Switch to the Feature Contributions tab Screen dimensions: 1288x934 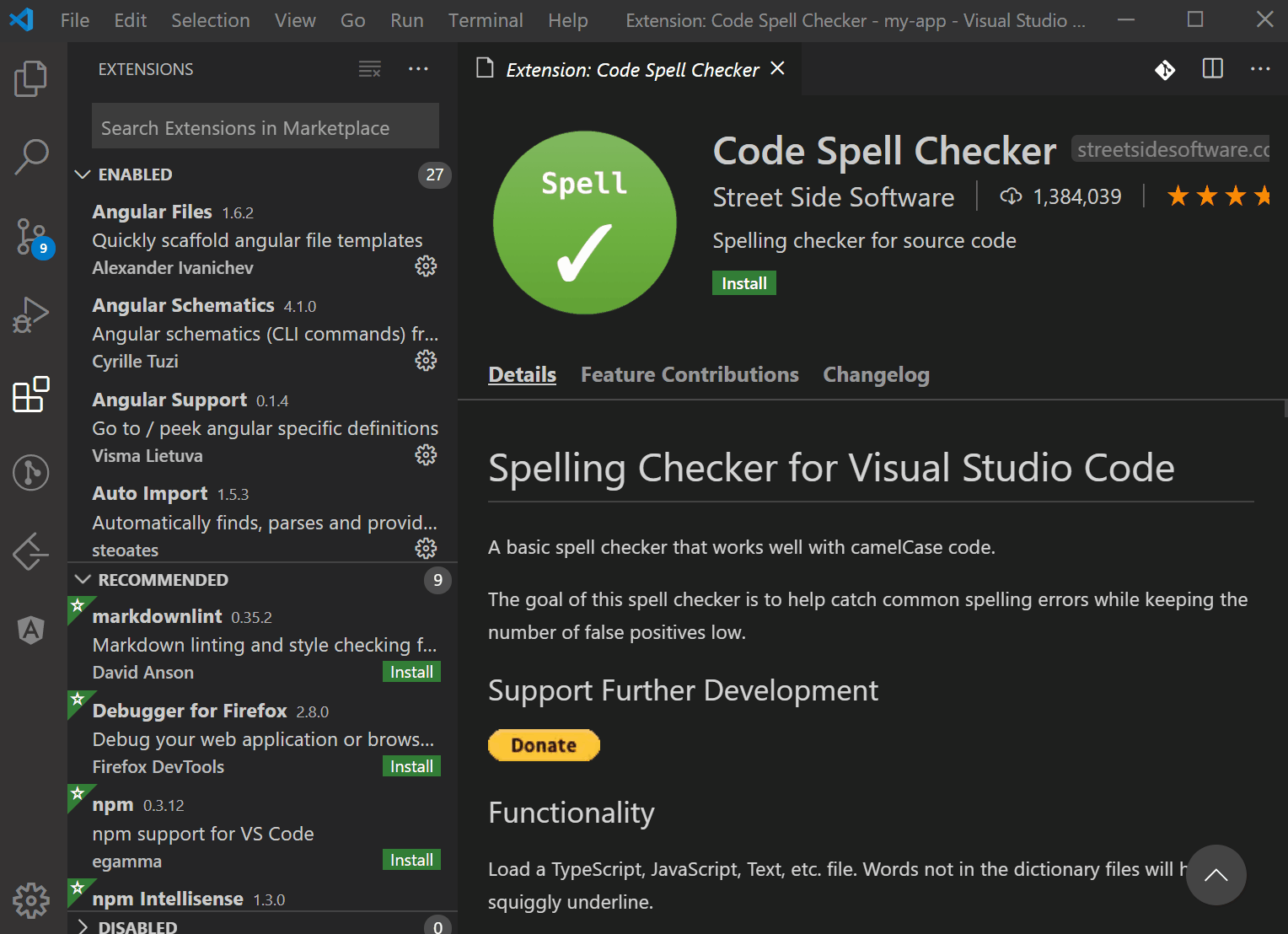(x=690, y=374)
